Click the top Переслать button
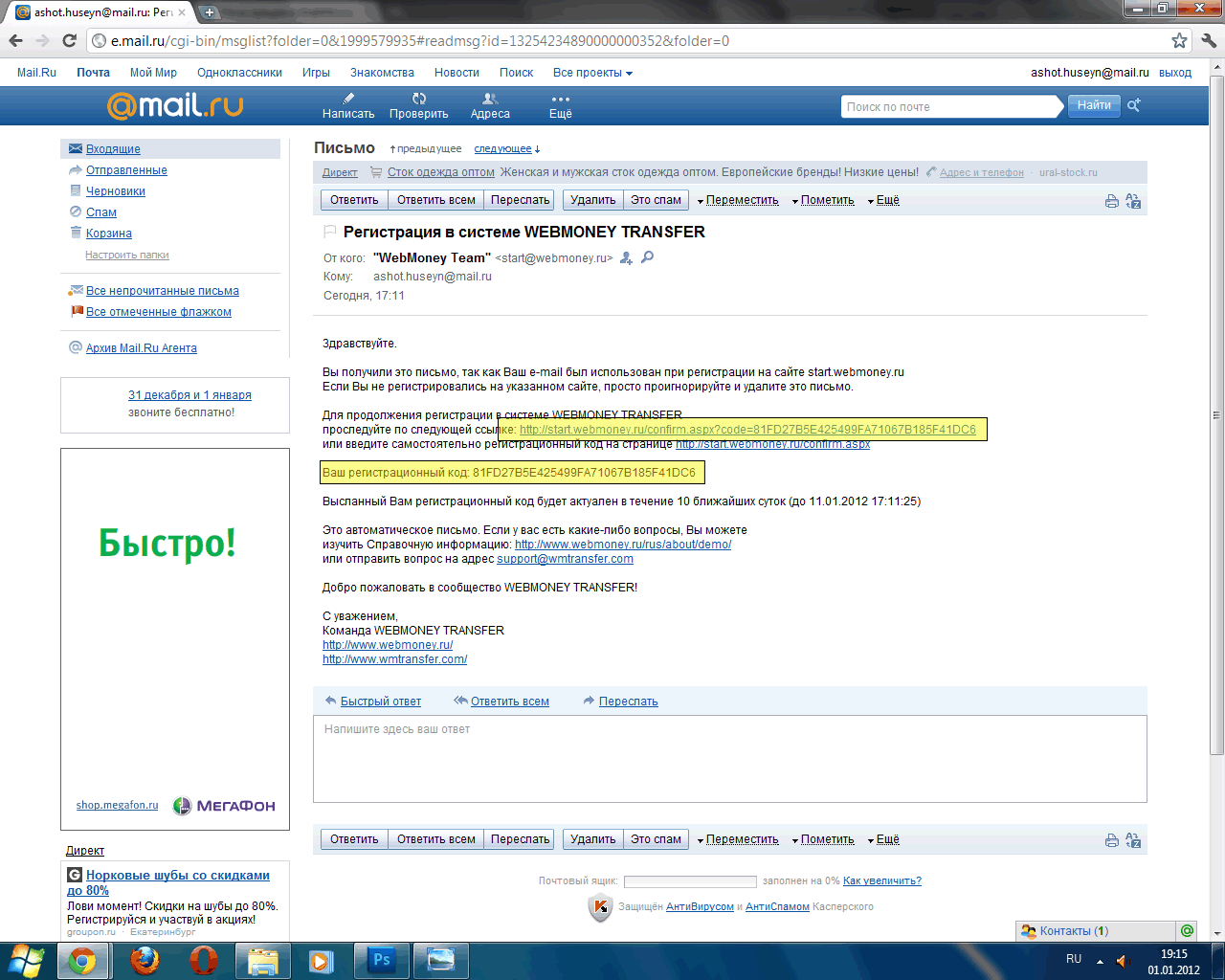The image size is (1225, 980). [520, 200]
